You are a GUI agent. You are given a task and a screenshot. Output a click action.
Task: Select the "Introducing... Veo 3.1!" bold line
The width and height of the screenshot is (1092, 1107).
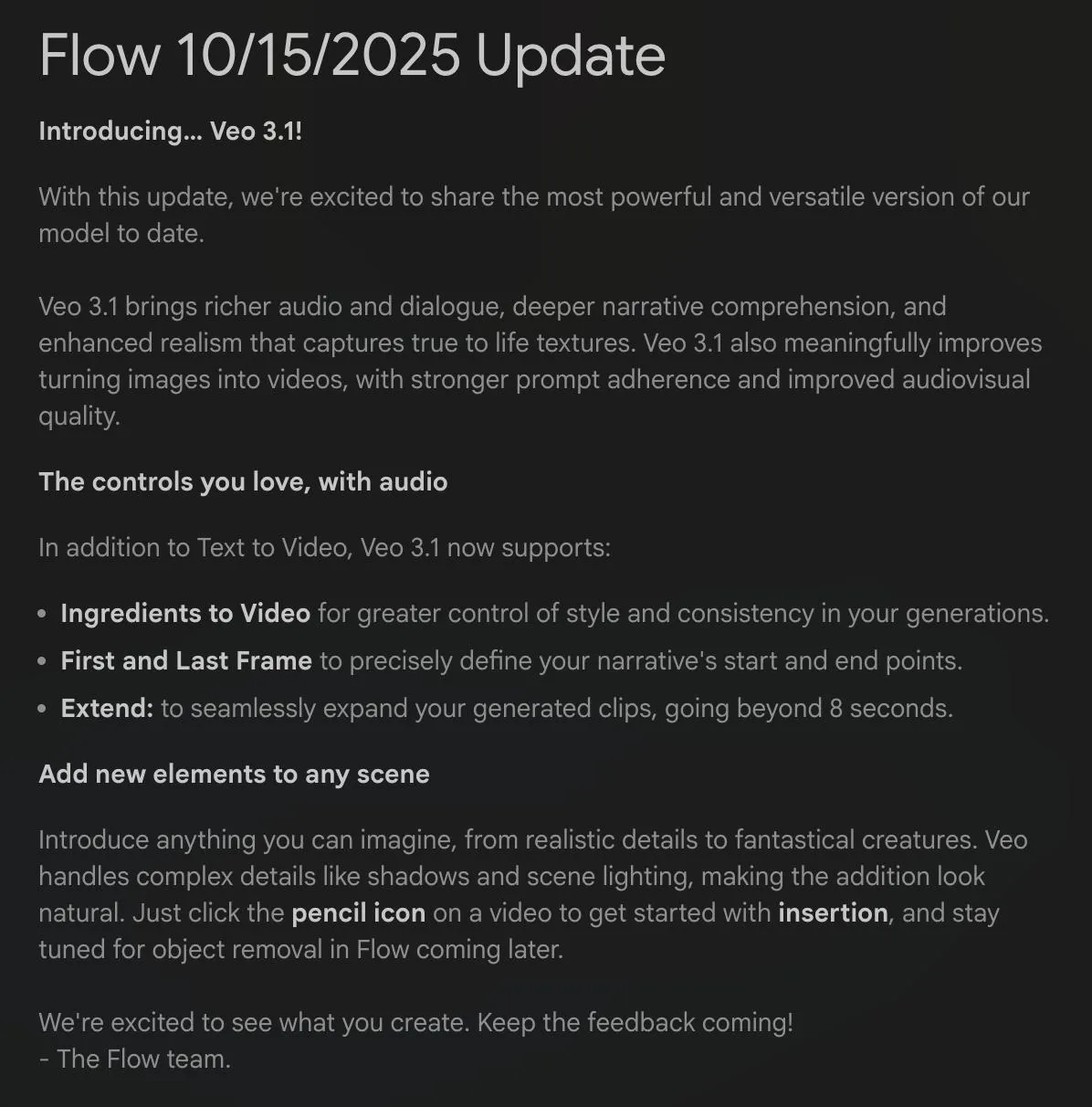[x=170, y=131]
